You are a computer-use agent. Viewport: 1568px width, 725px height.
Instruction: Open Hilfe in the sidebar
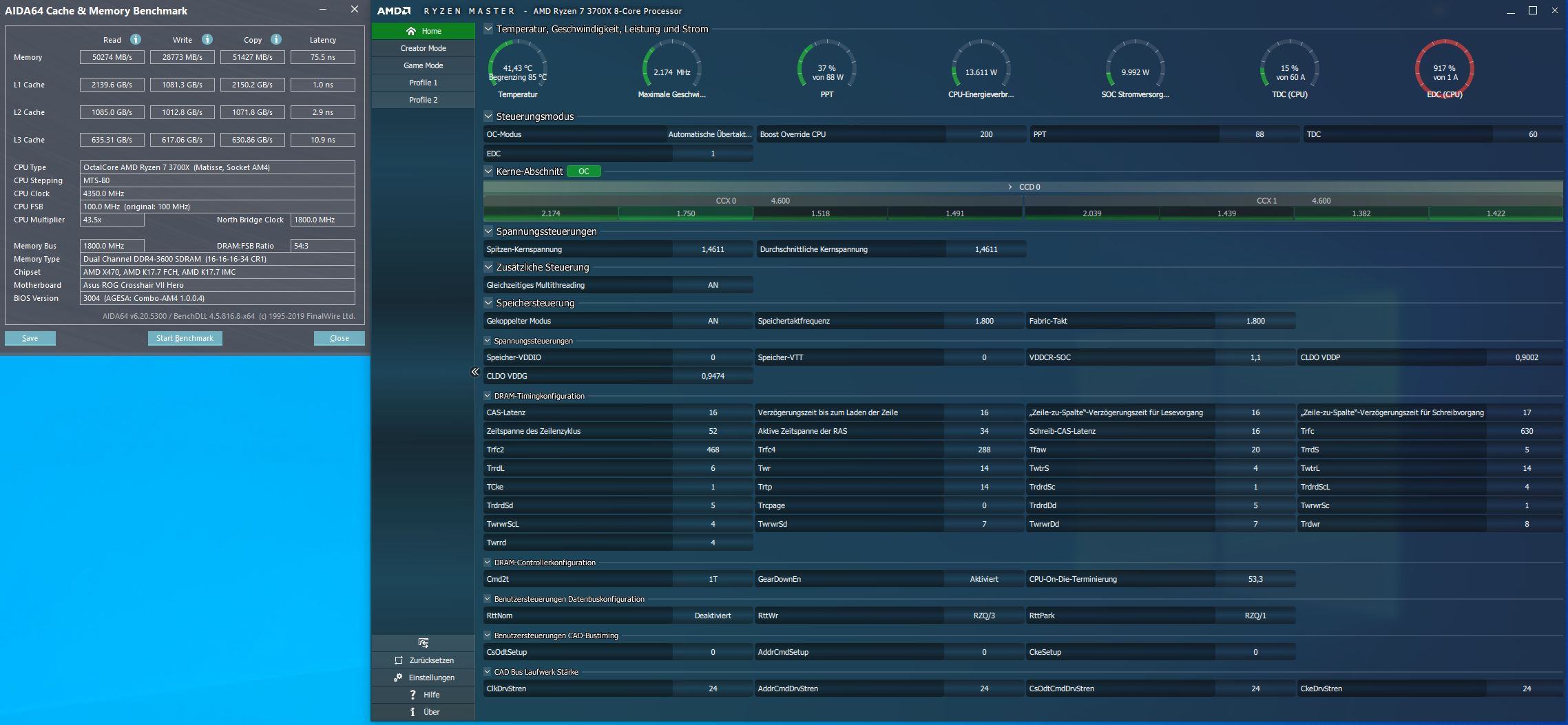click(423, 695)
